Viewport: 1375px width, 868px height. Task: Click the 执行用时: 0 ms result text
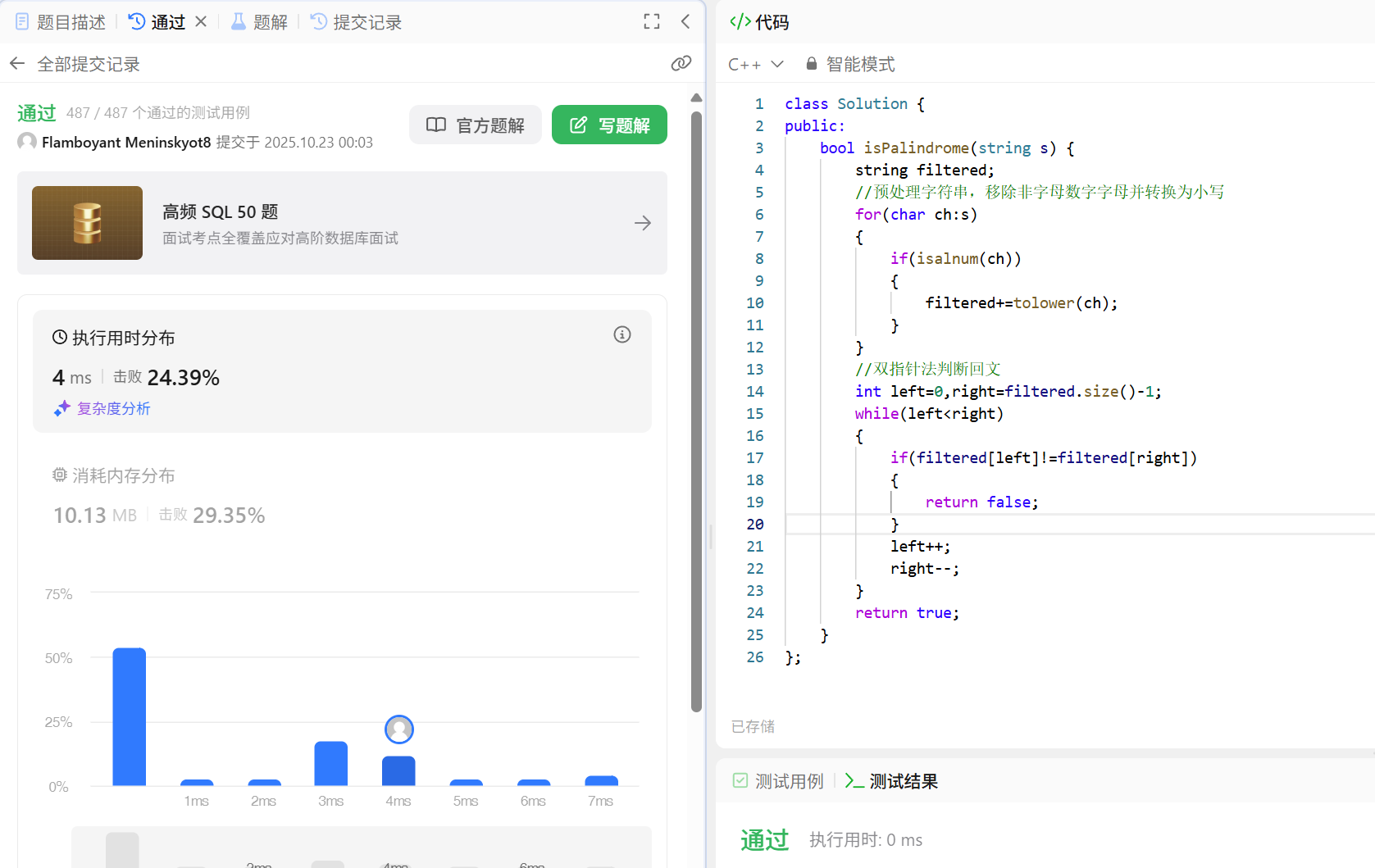click(866, 840)
